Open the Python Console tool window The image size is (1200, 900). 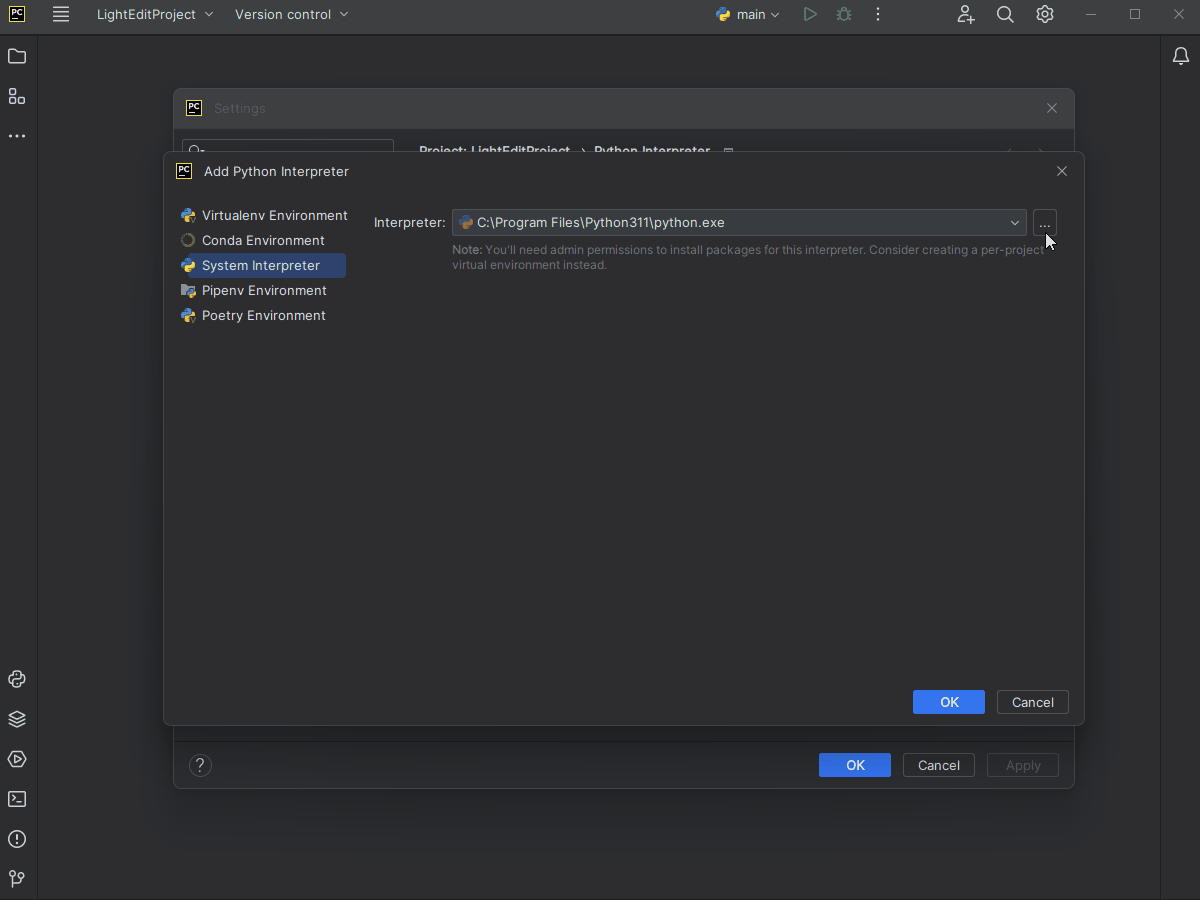click(x=17, y=679)
